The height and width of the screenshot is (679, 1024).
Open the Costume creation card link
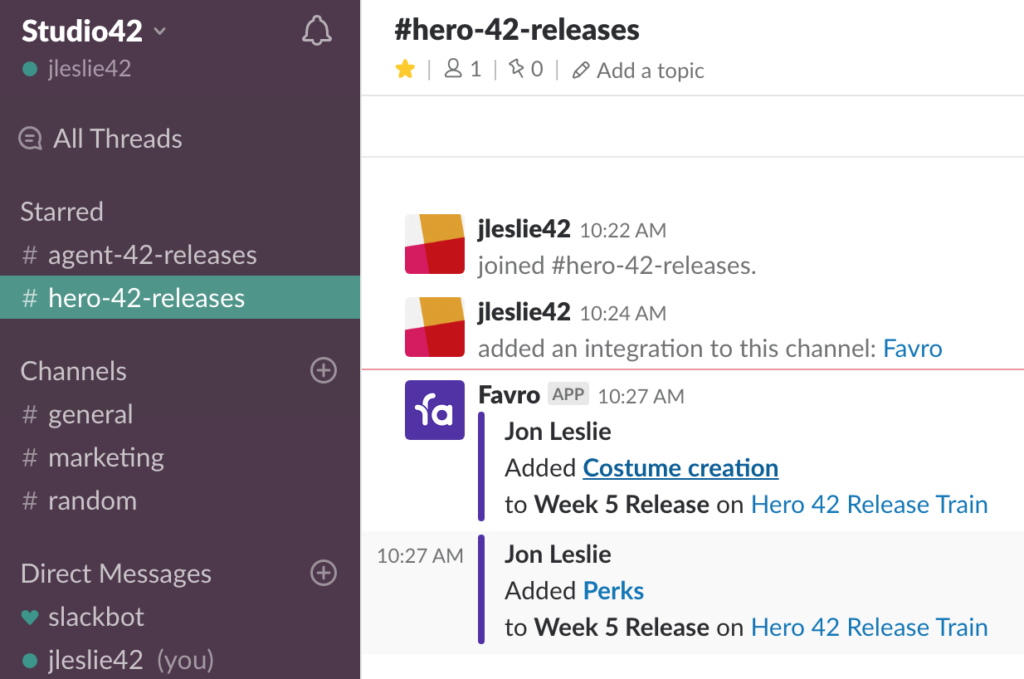tap(680, 467)
